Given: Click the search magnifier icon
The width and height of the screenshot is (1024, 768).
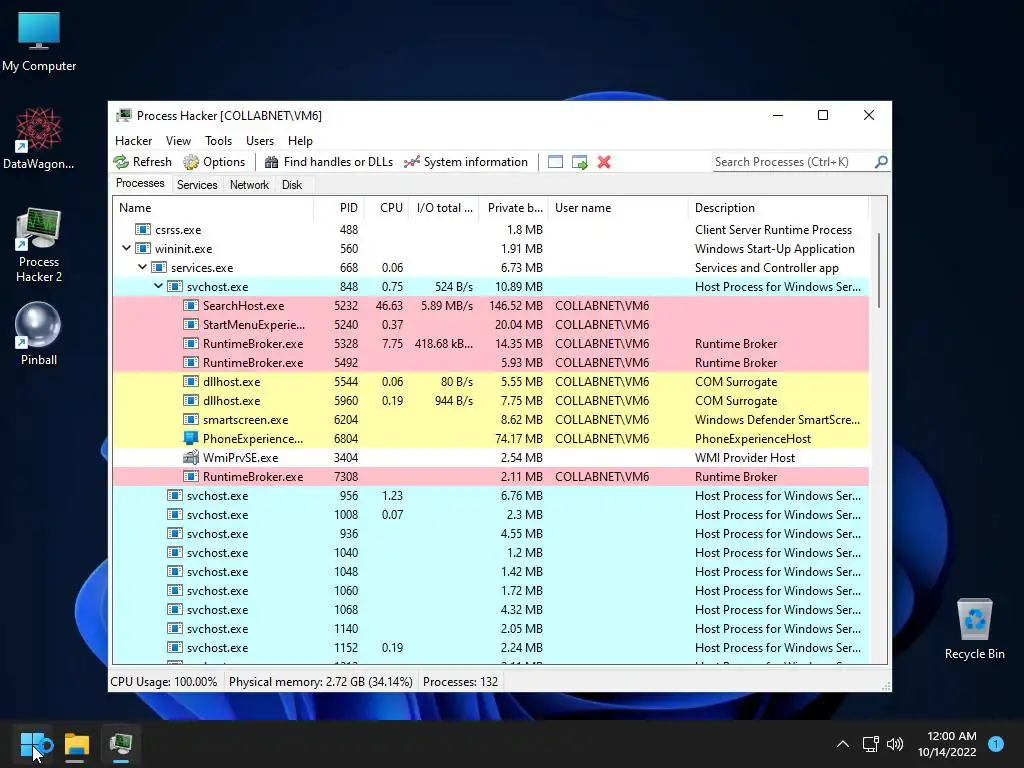Looking at the screenshot, I should (881, 161).
